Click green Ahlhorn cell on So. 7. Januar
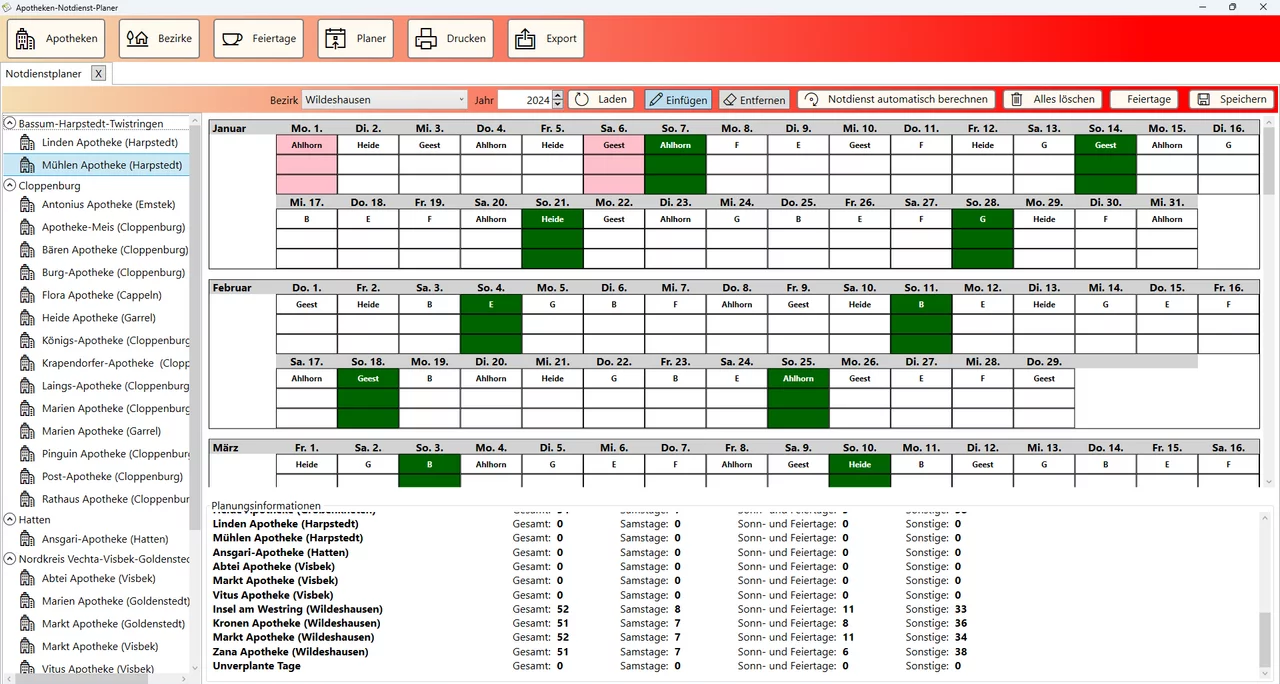This screenshot has height=684, width=1280. click(675, 145)
